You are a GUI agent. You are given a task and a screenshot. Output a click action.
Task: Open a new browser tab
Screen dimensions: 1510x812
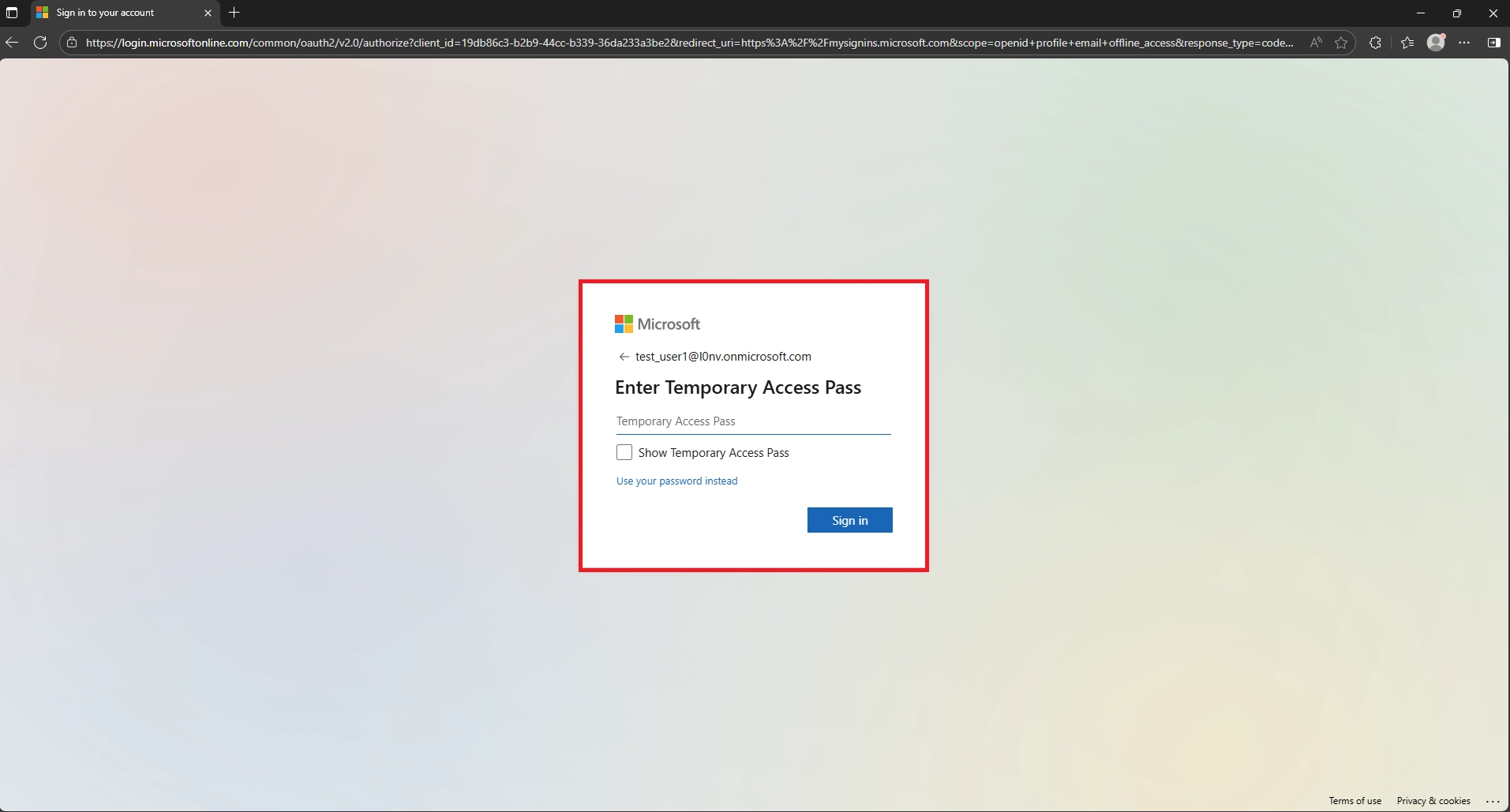click(234, 13)
